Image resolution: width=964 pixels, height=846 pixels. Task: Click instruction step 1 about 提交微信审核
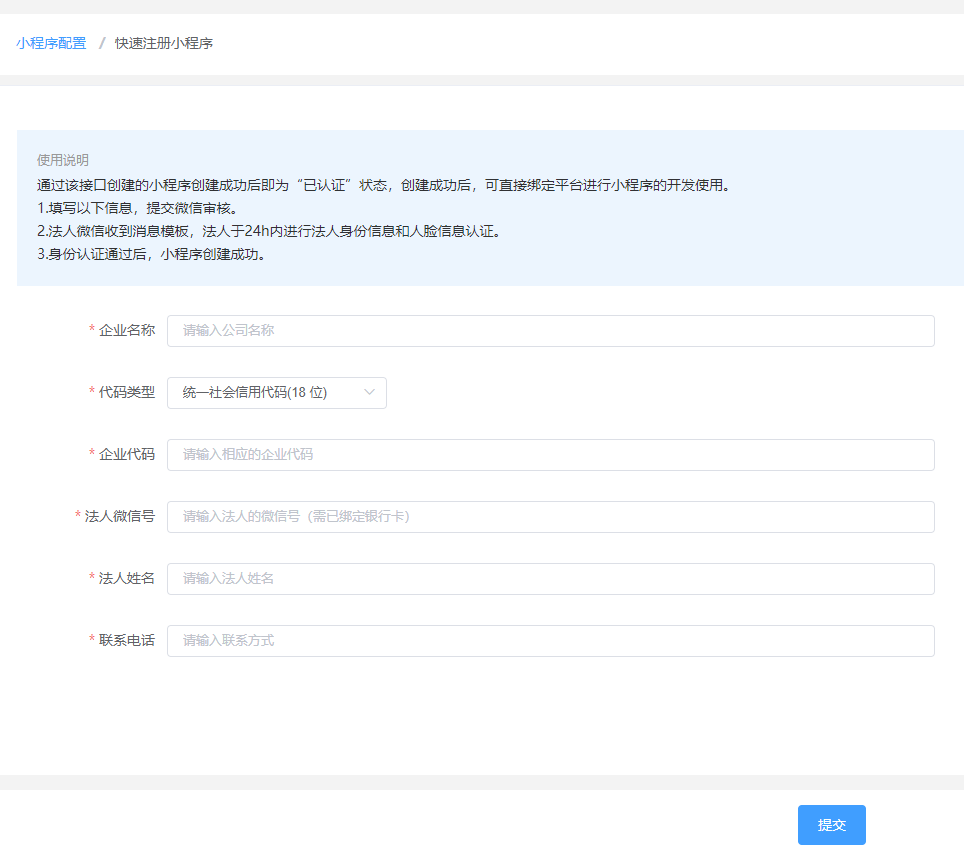click(x=136, y=208)
